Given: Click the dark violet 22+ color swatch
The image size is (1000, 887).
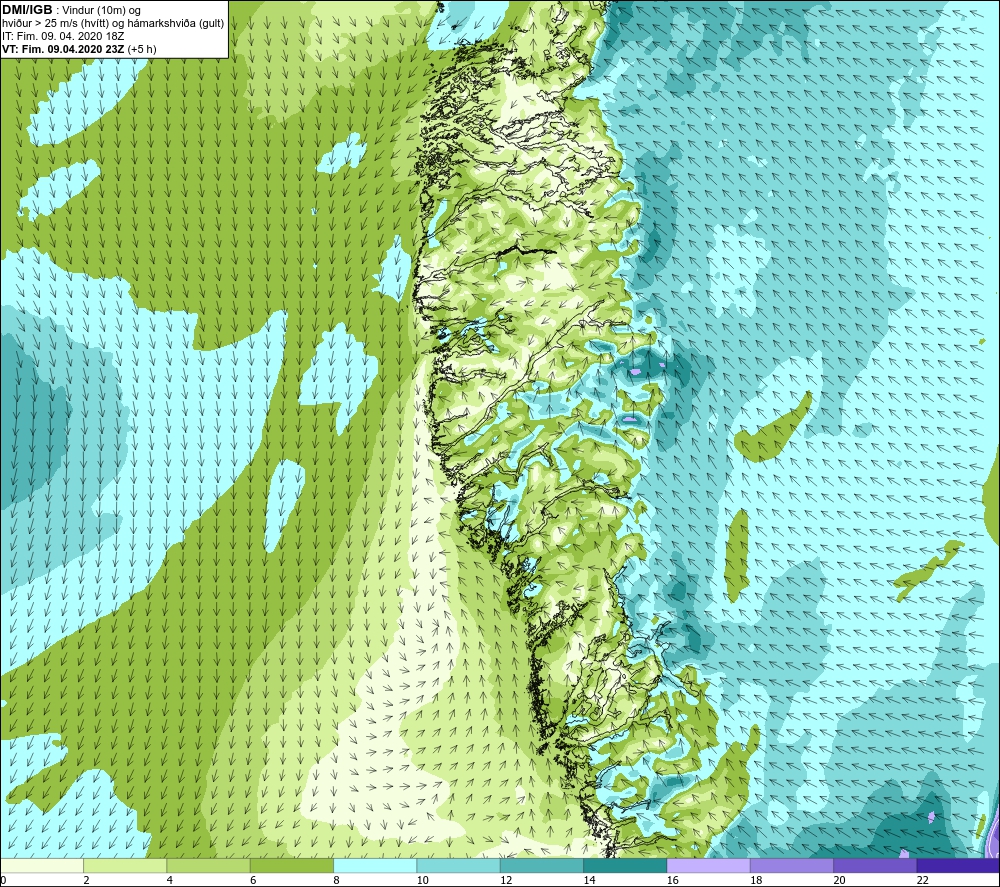Looking at the screenshot, I should click(958, 865).
